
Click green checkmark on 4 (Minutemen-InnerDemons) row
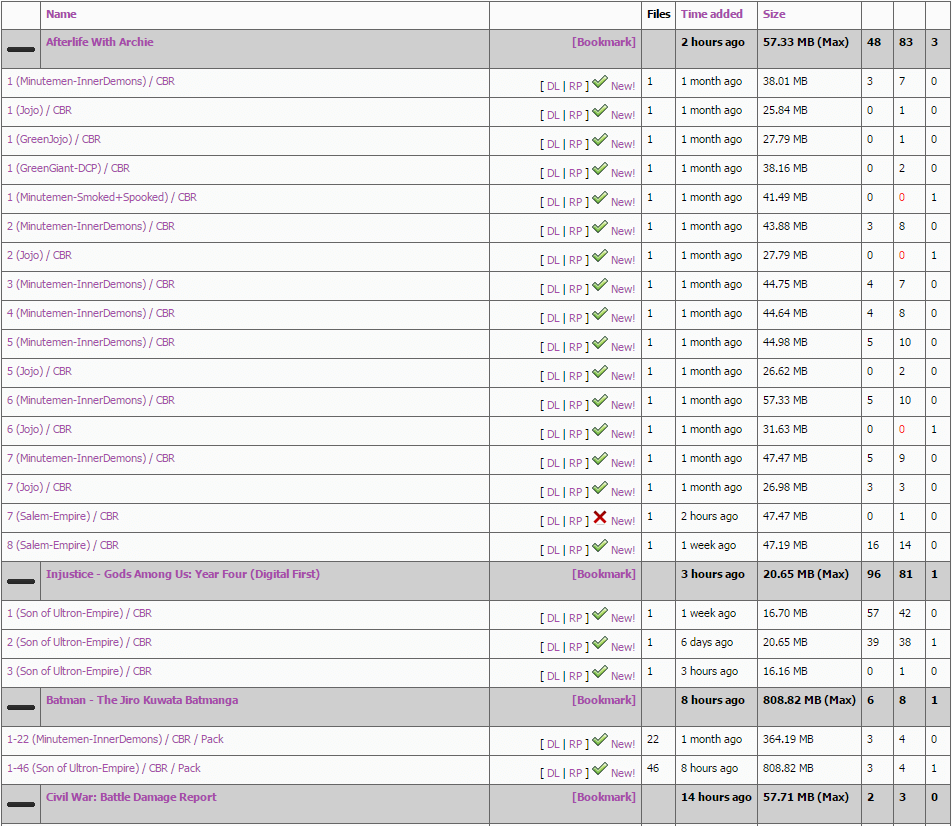click(x=600, y=313)
